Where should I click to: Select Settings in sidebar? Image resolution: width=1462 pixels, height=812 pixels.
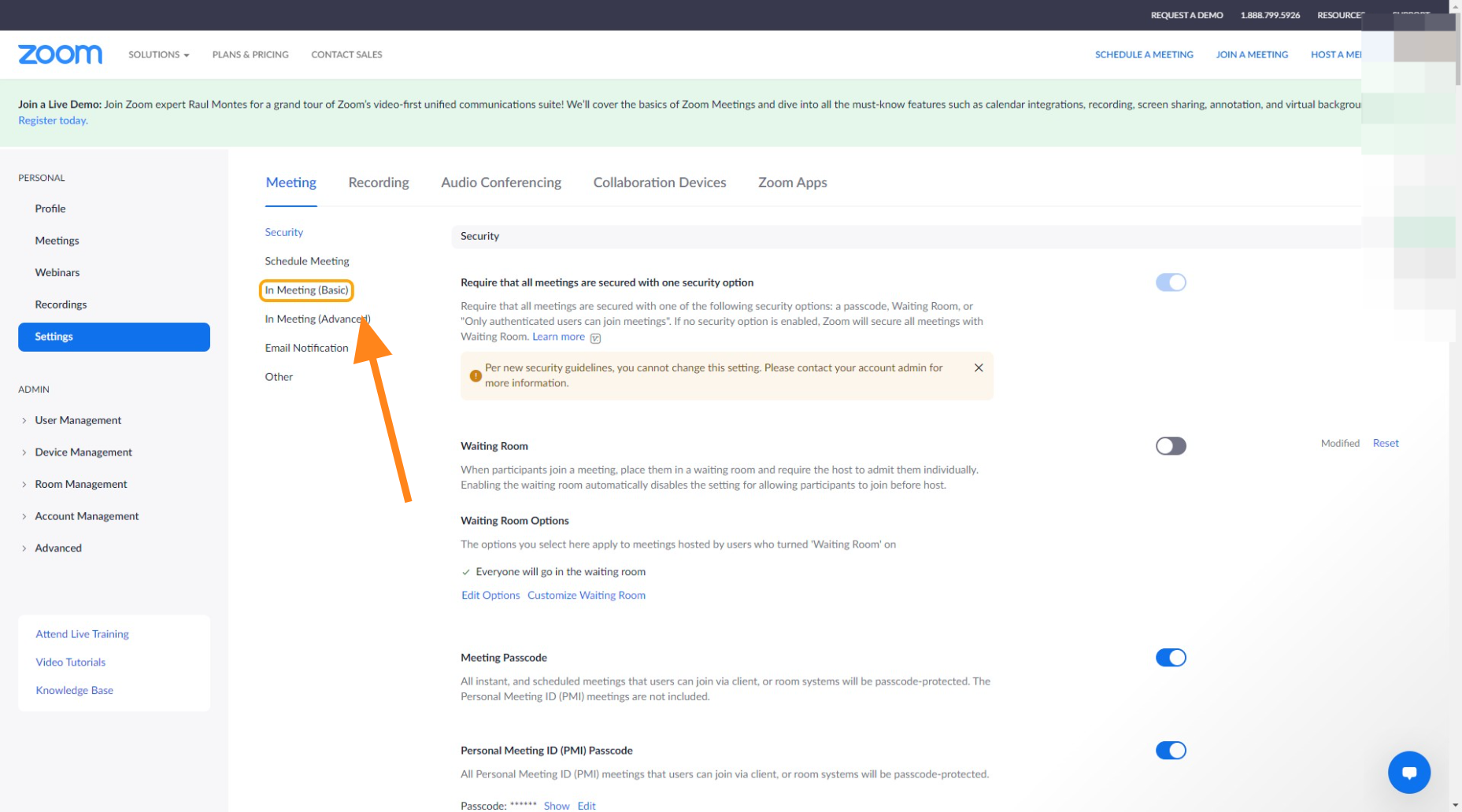click(113, 337)
